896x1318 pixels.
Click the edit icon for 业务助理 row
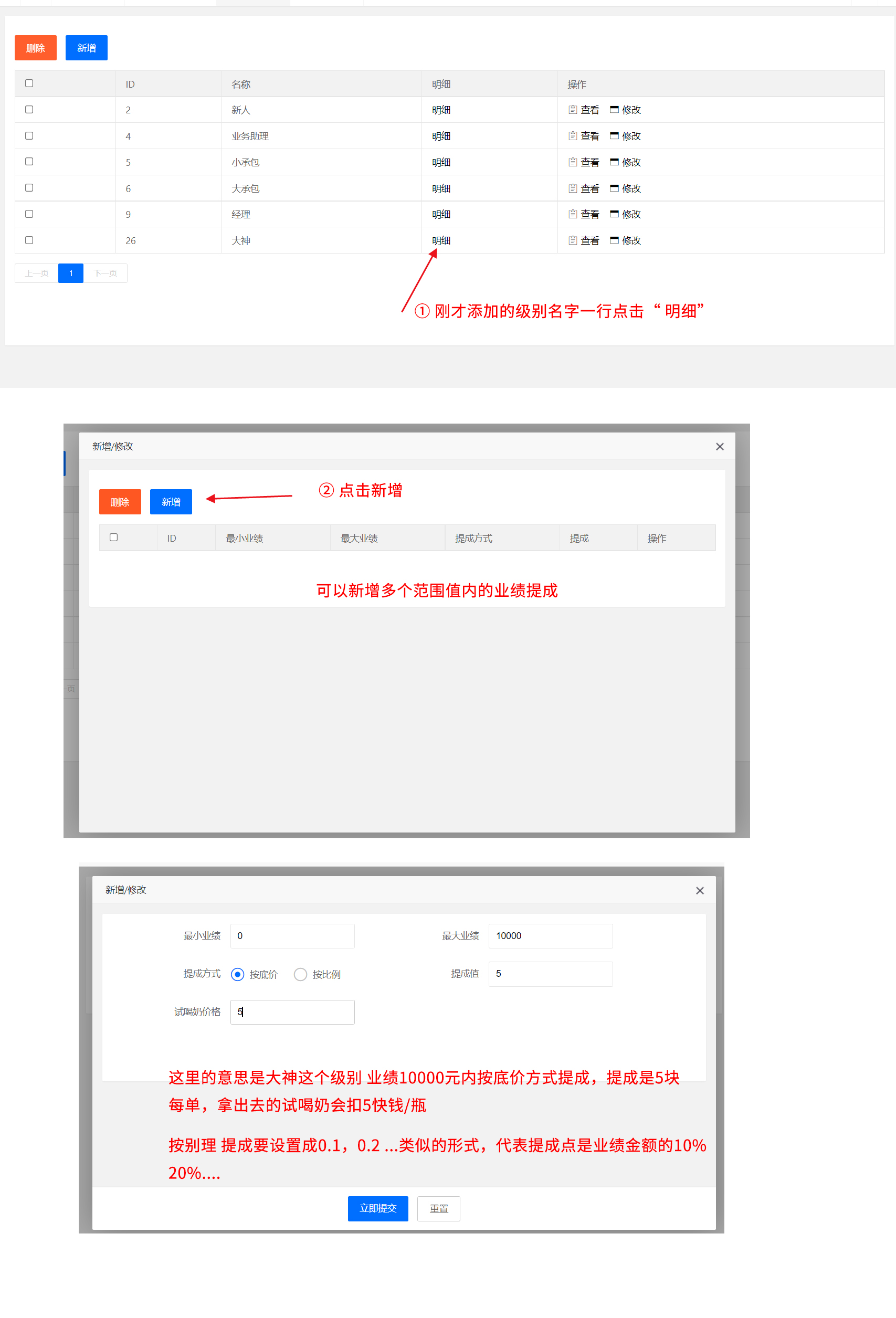click(614, 135)
